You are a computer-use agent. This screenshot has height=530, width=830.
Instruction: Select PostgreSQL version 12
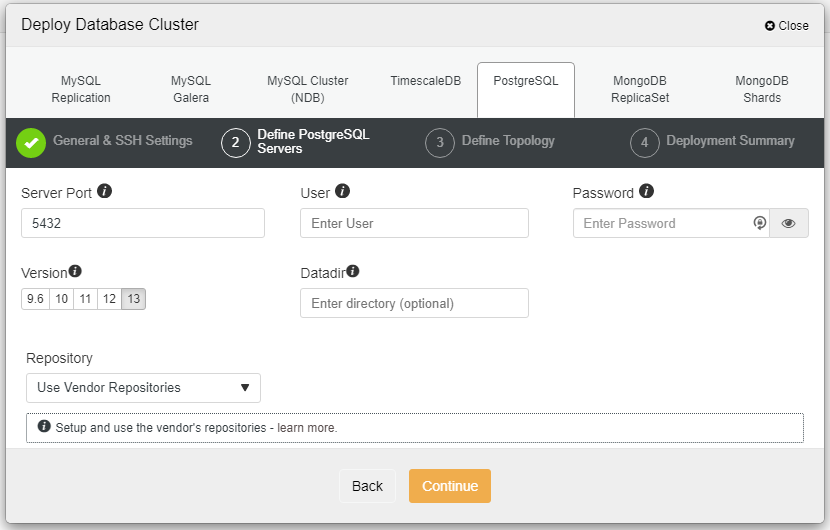click(110, 299)
